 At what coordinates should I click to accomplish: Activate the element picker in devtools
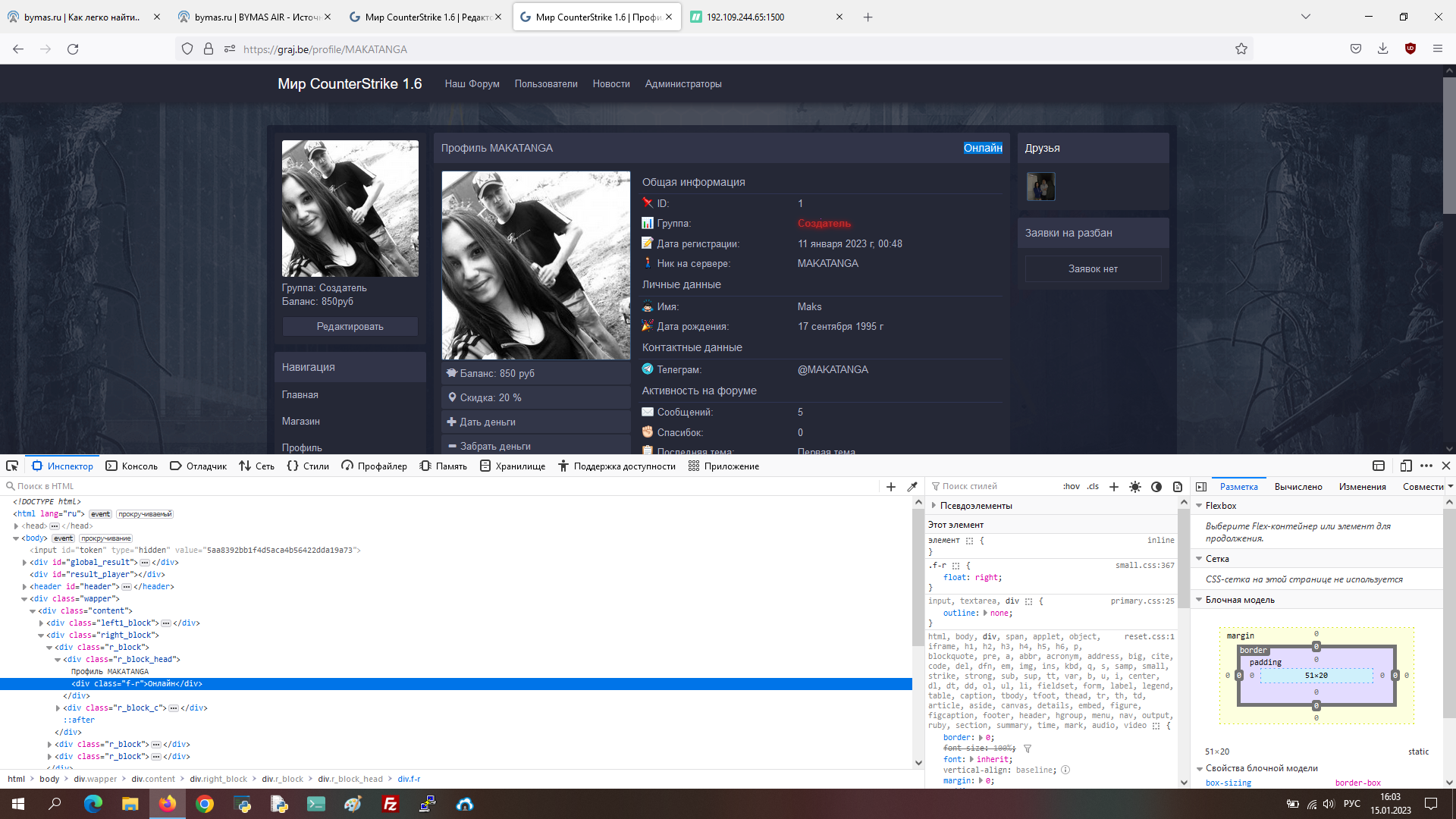click(x=12, y=466)
